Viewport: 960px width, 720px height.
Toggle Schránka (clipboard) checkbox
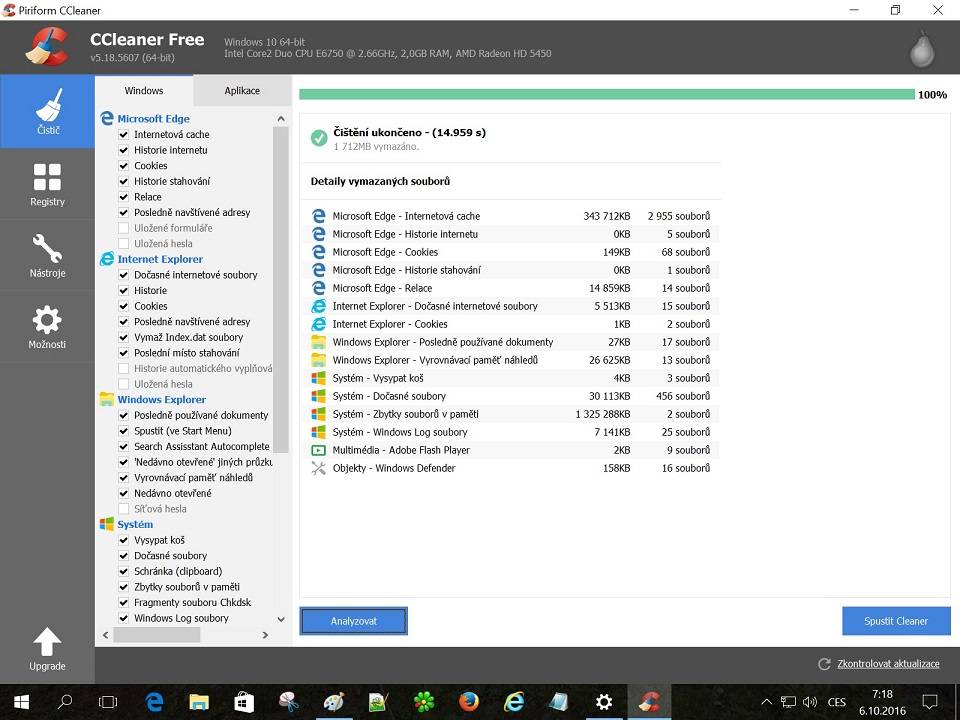pos(124,571)
